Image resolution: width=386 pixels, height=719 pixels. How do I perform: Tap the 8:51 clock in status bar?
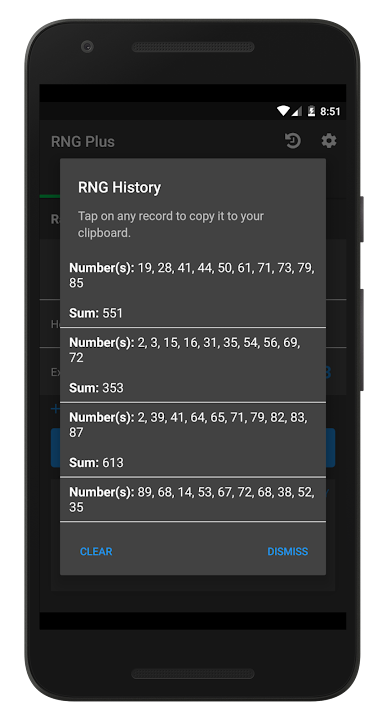(x=330, y=111)
